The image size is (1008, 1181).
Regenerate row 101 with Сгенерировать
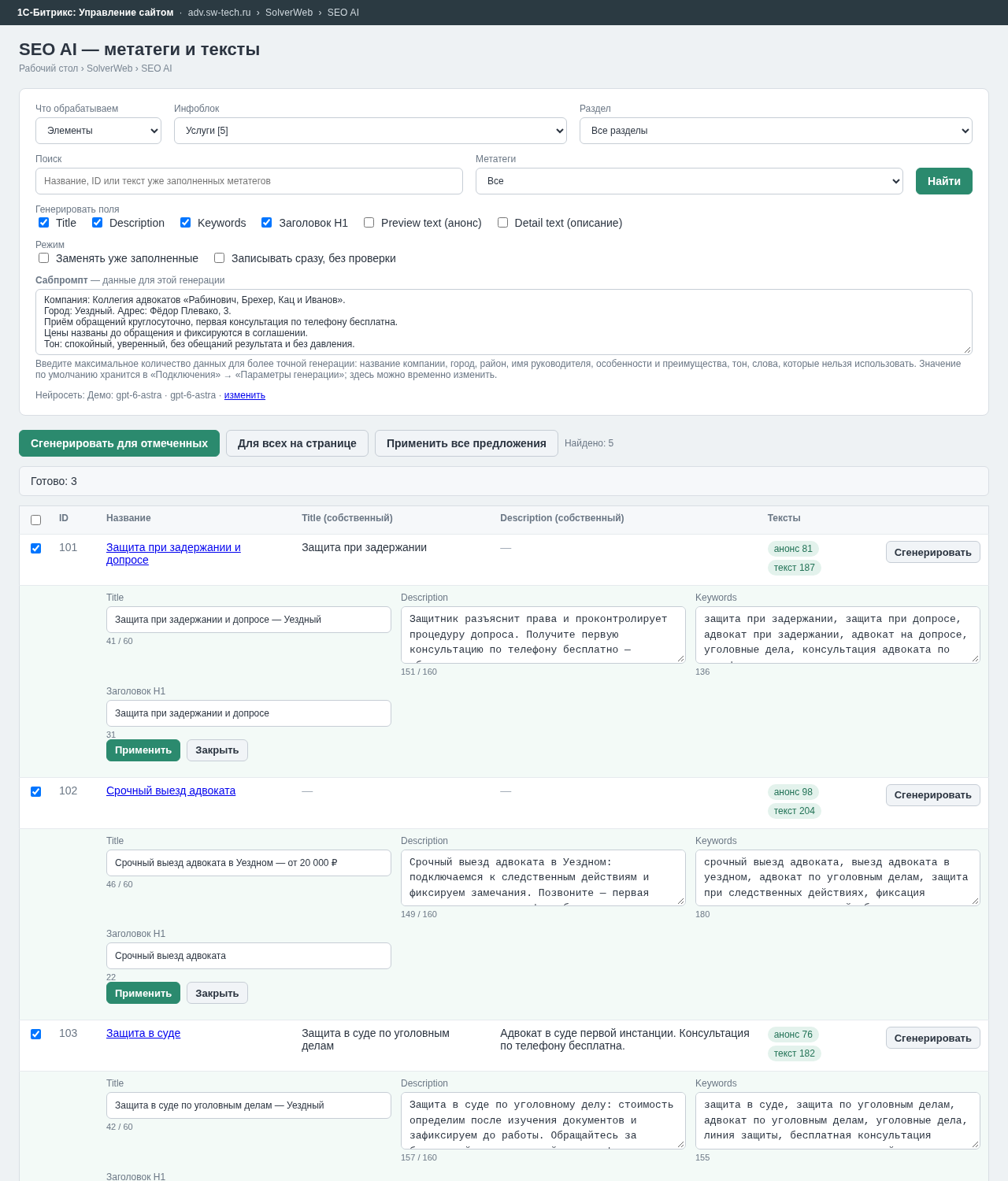click(x=933, y=552)
